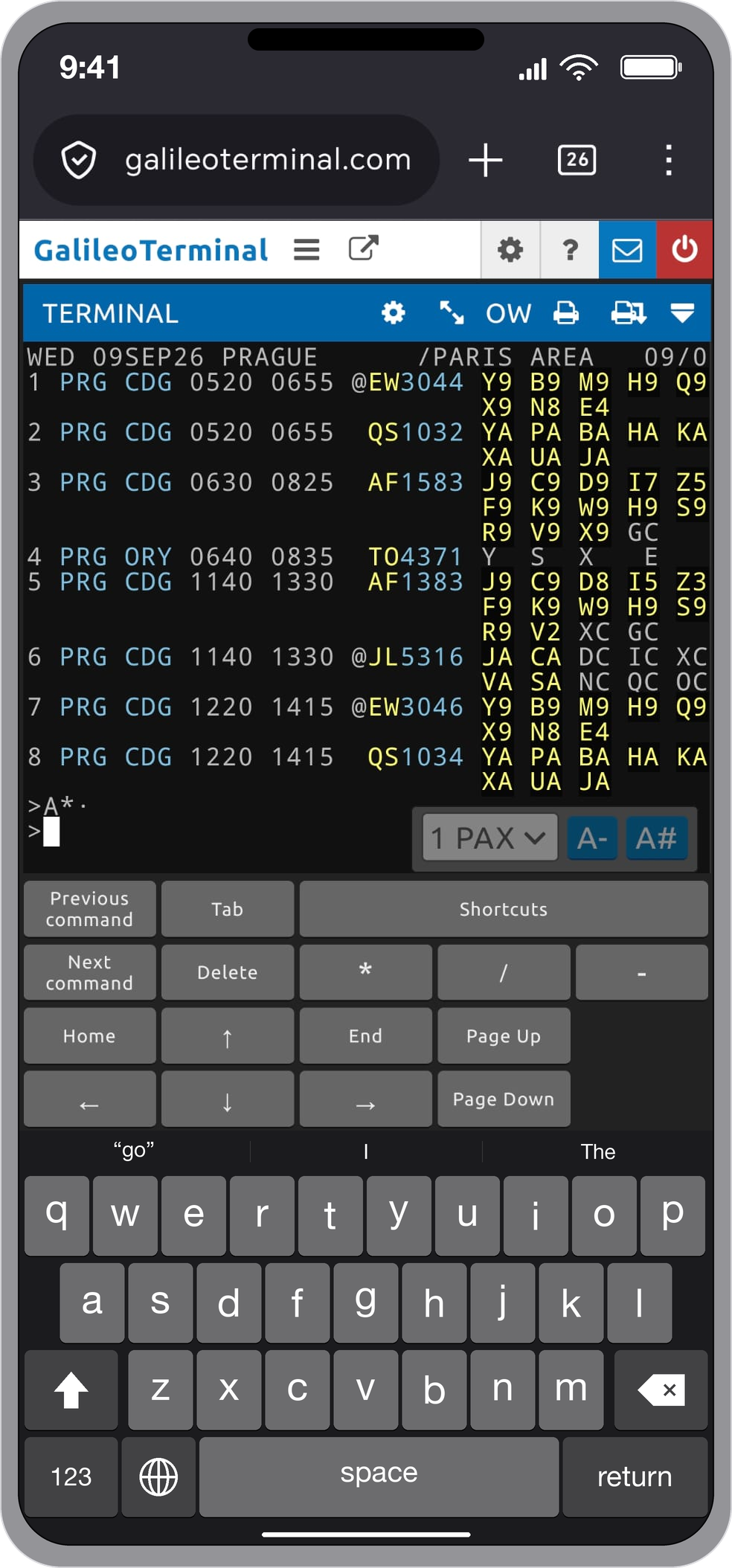Tap the space bar
This screenshot has height=1568, width=732.
(379, 1477)
